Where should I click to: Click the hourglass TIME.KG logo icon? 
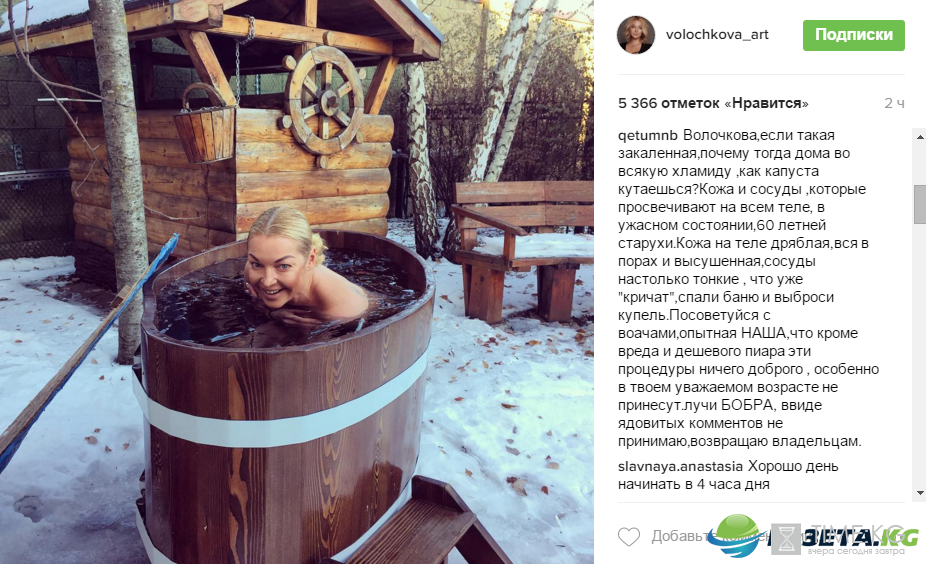tap(786, 539)
